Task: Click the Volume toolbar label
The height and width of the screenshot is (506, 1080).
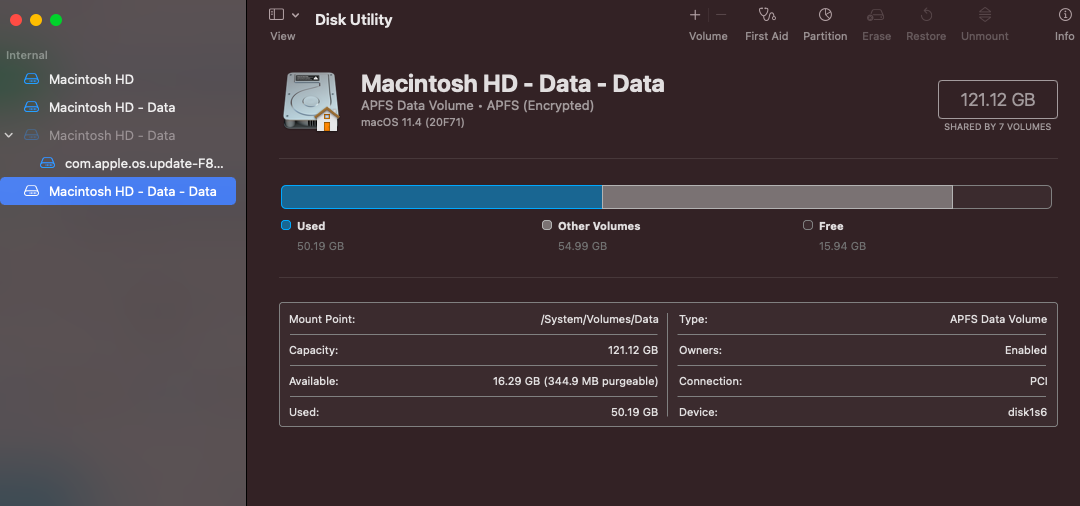Action: click(708, 36)
